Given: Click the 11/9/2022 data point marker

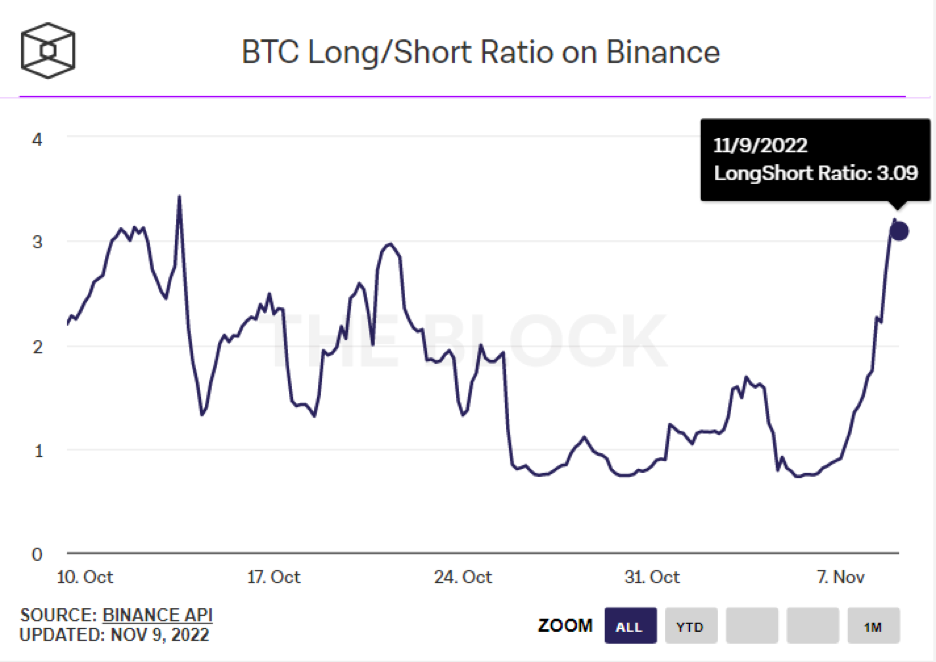Looking at the screenshot, I should point(898,231).
